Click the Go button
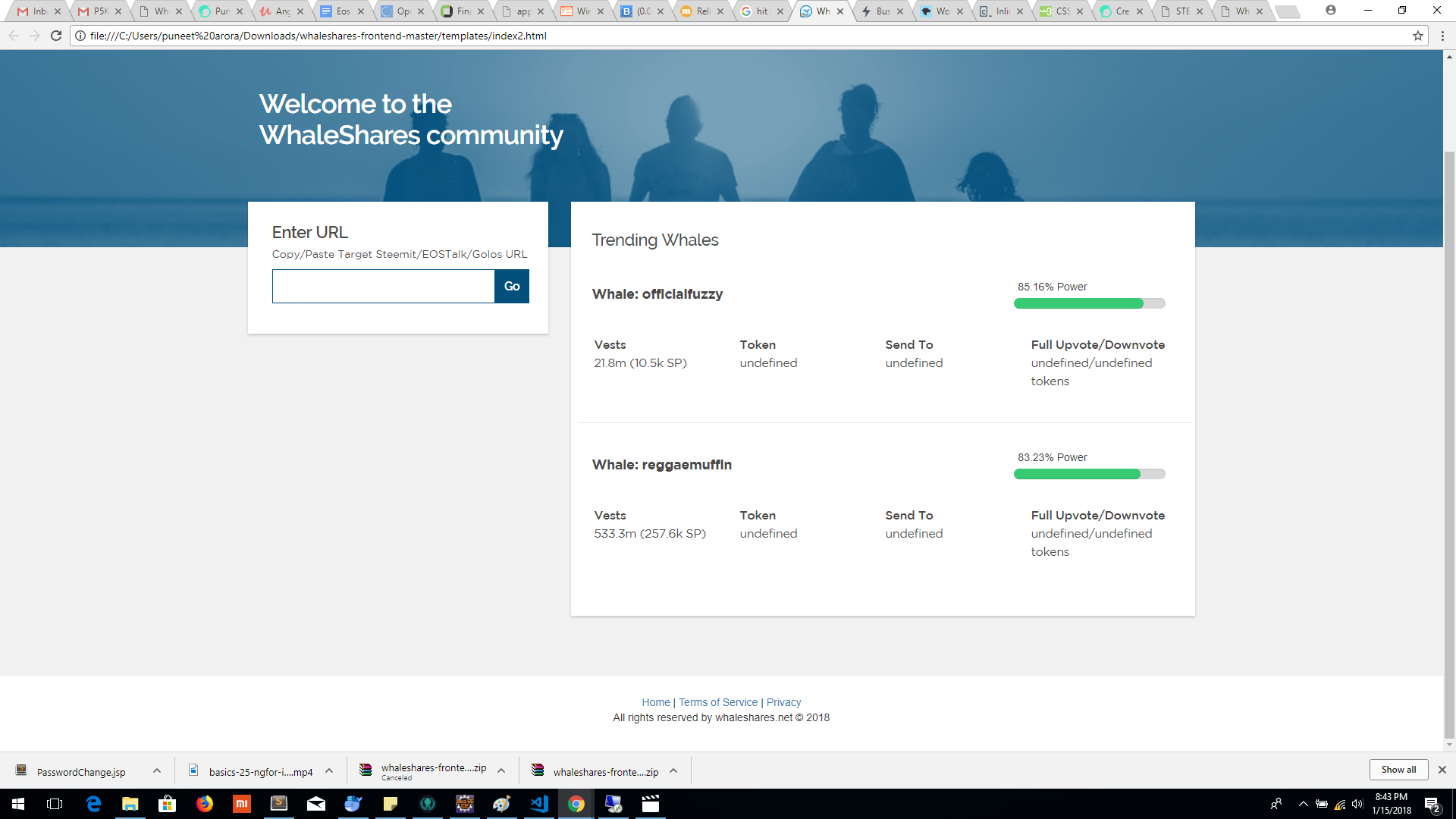Viewport: 1456px width, 819px height. coord(512,286)
